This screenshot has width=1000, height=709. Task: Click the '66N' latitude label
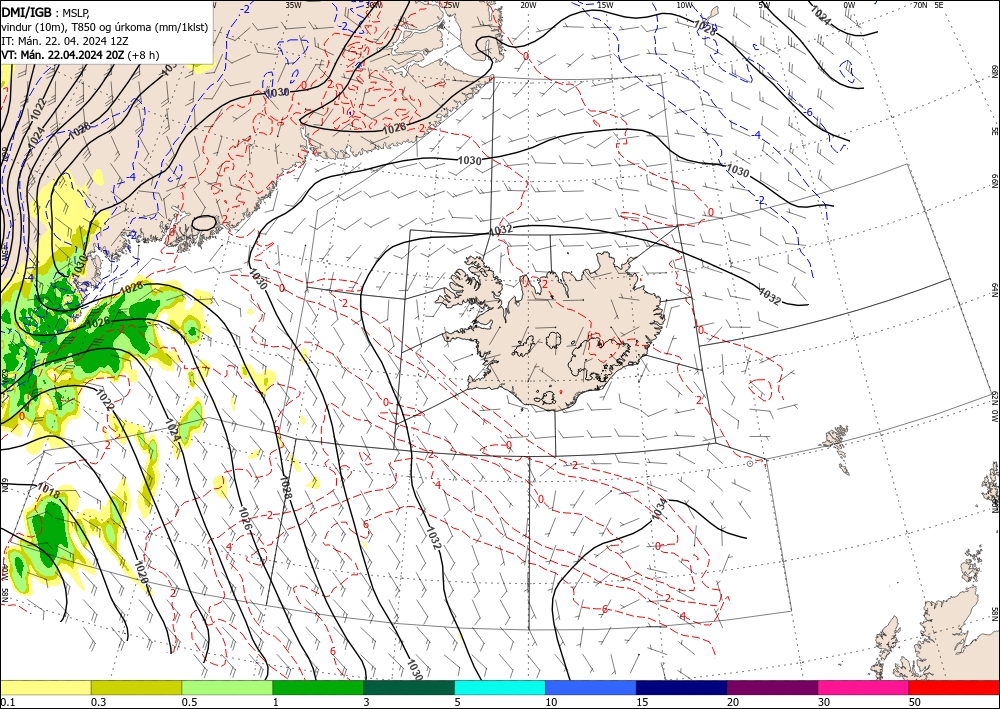coord(994,181)
